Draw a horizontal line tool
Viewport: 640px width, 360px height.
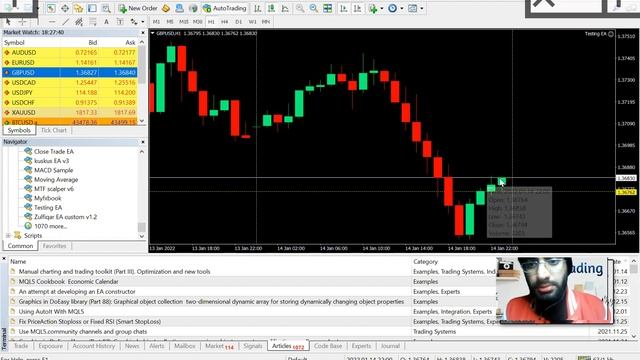[52, 22]
